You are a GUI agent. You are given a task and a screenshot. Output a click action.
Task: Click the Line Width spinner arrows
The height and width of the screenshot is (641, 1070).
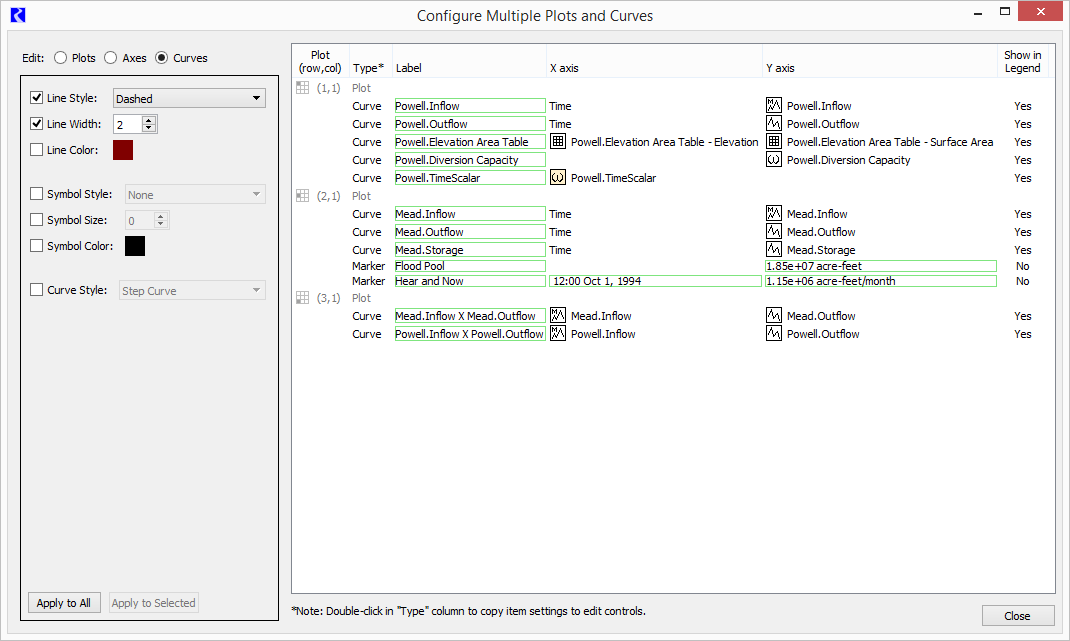149,124
